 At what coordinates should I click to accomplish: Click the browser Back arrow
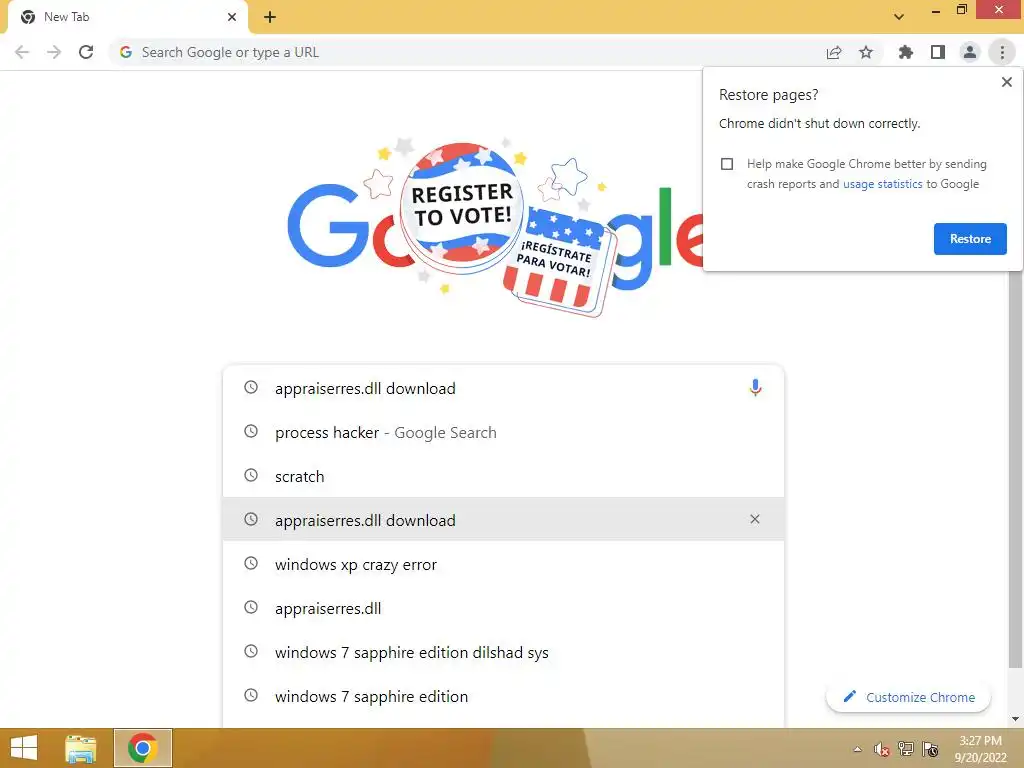point(22,52)
